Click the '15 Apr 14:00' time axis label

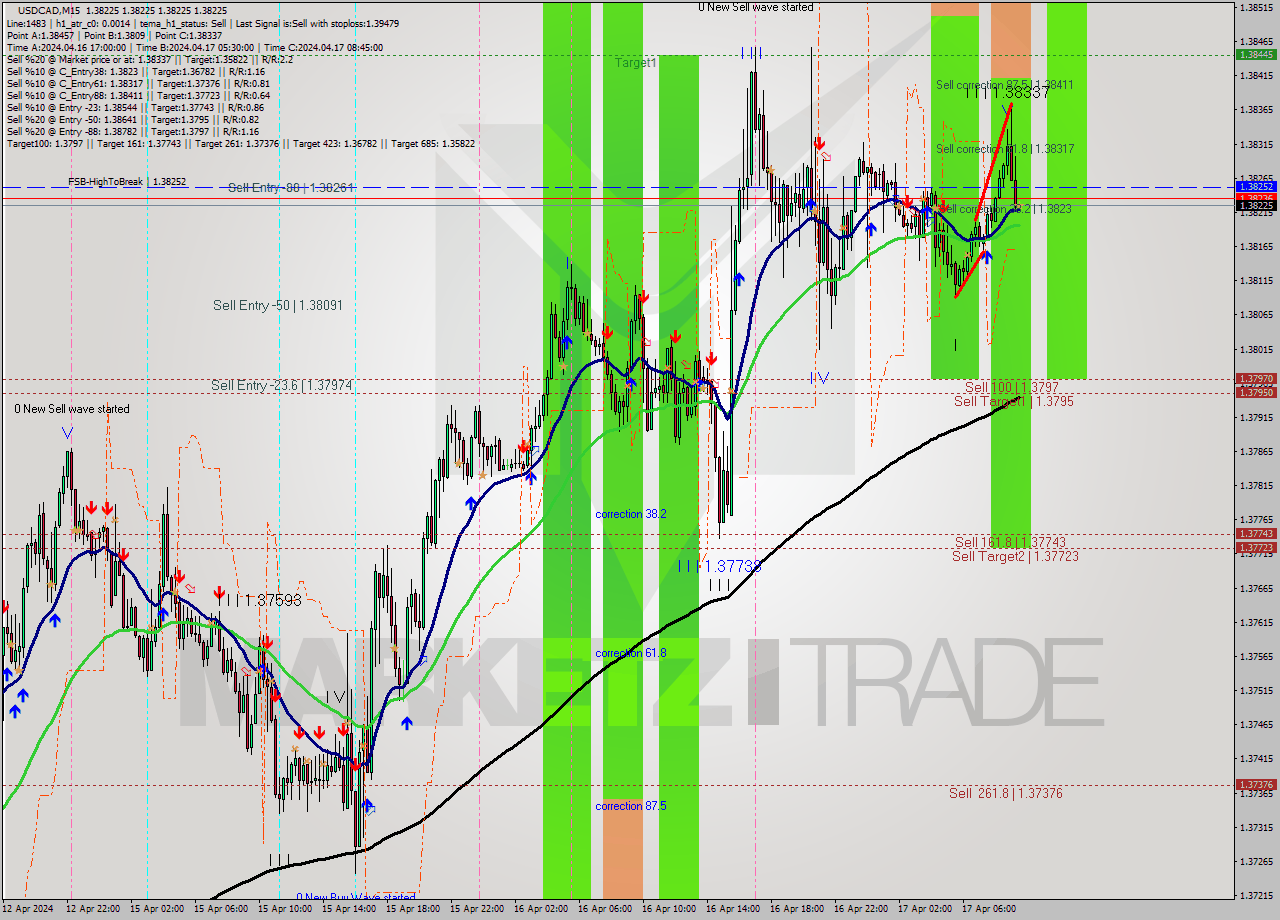coord(349,909)
